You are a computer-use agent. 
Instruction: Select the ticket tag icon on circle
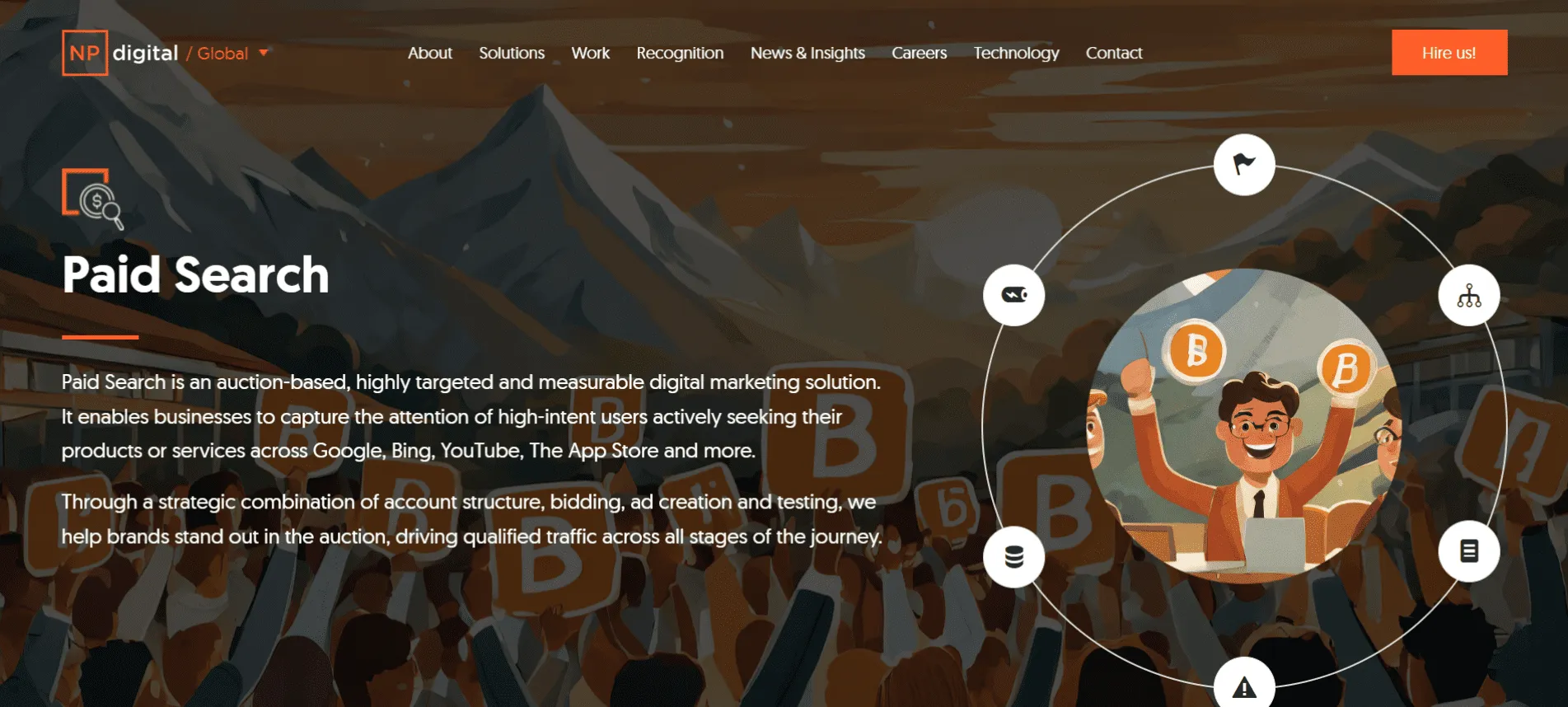point(1014,295)
